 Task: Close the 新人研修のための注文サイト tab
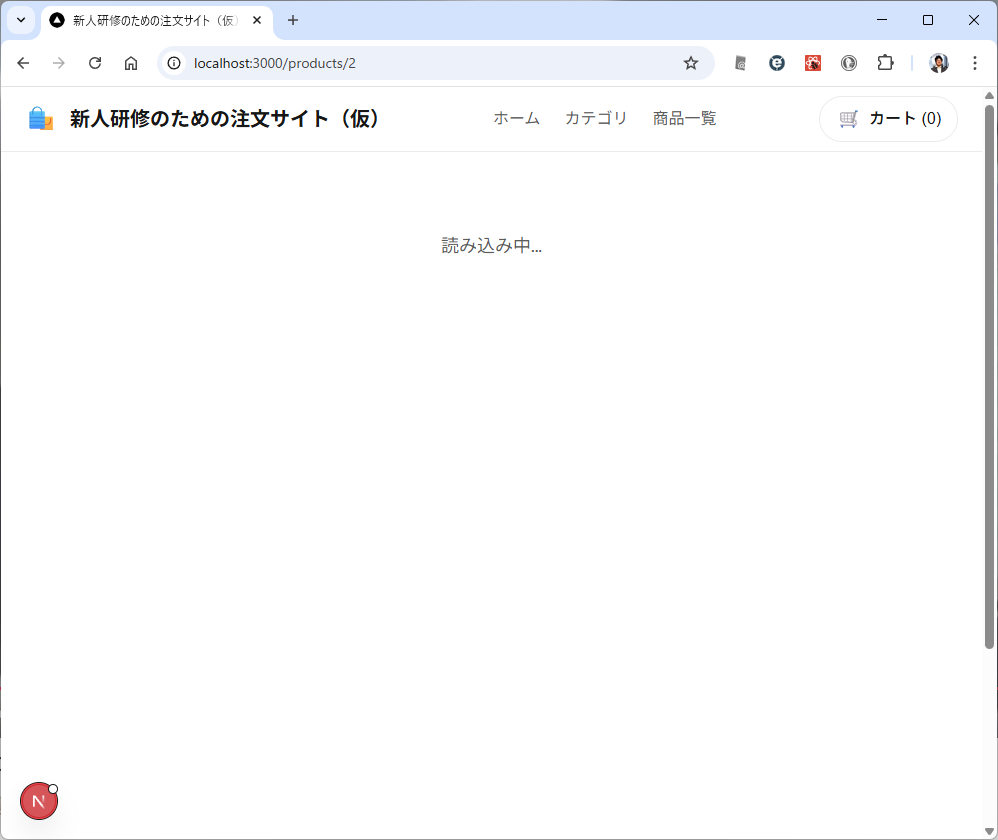coord(257,20)
